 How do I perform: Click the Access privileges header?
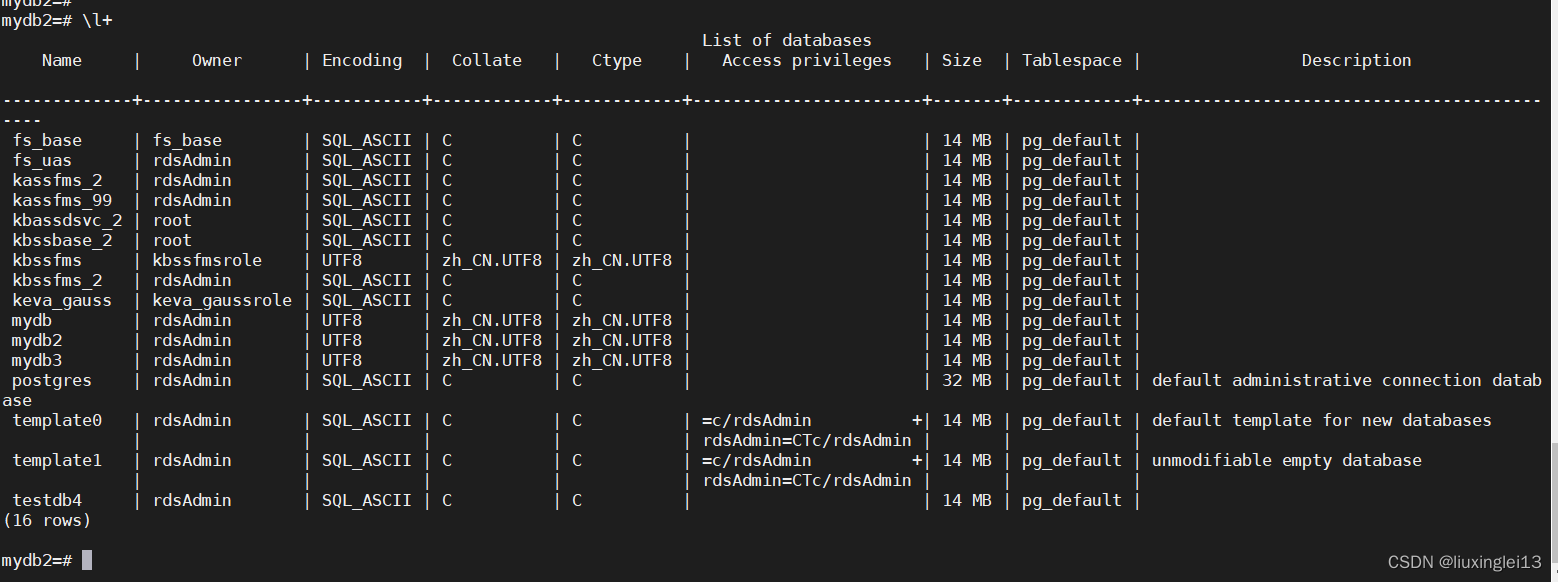click(805, 60)
